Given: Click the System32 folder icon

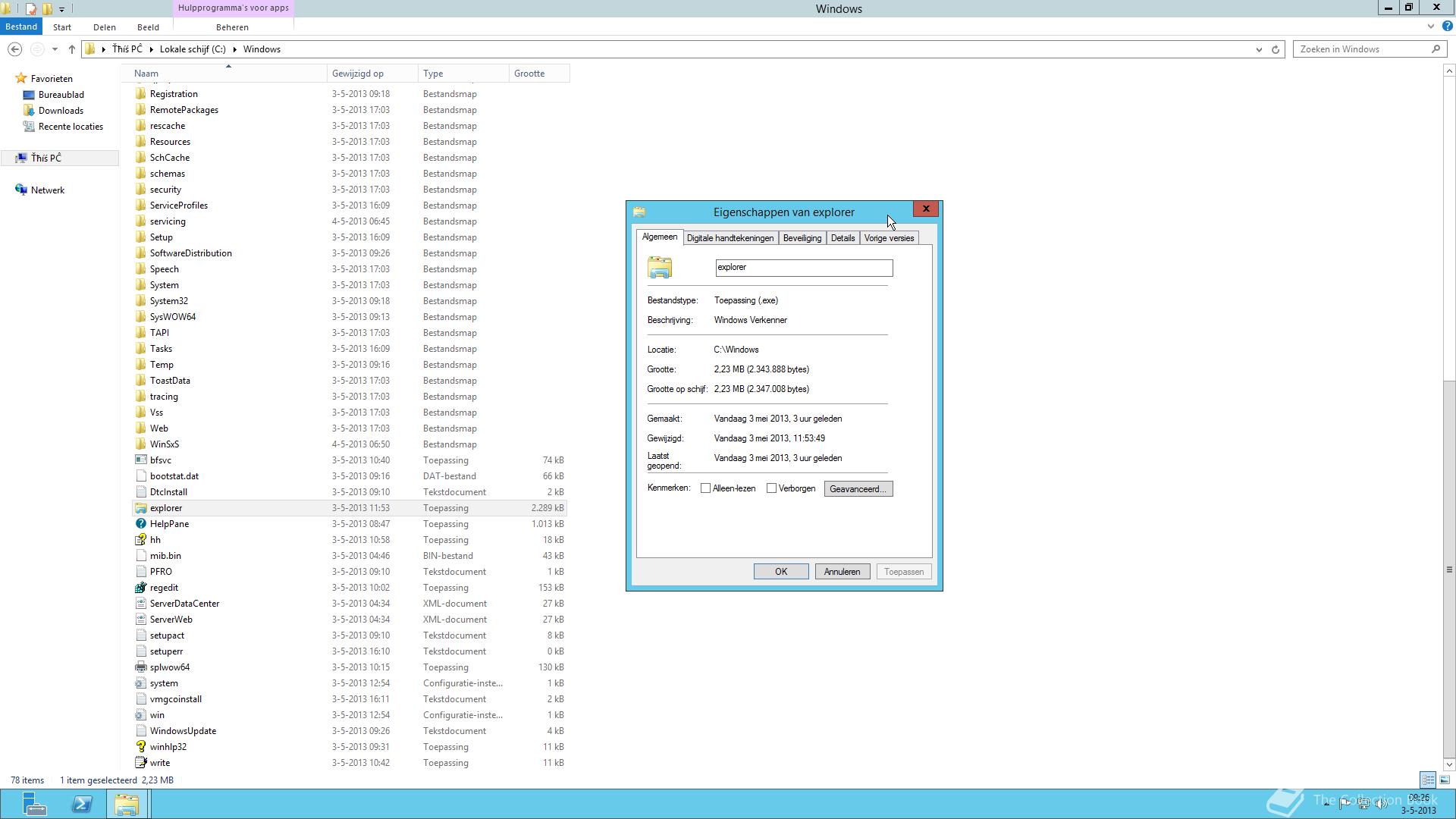Looking at the screenshot, I should pos(140,301).
